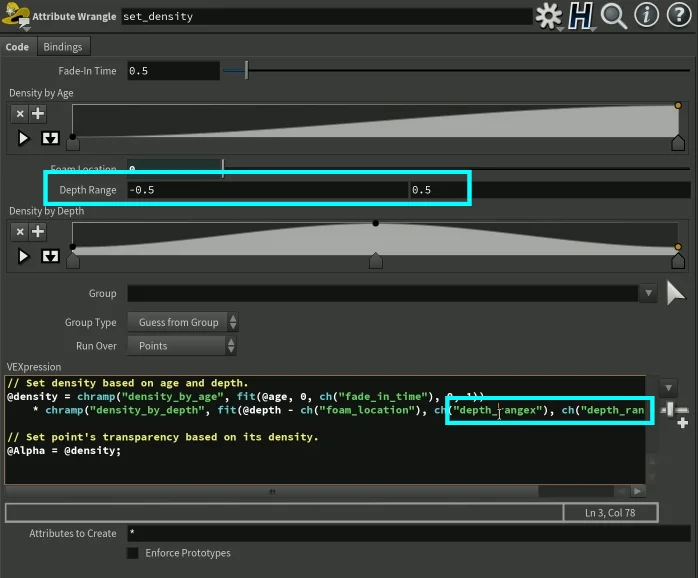
Task: Select the middle Density by Depth ramp marker
Action: (x=376, y=261)
